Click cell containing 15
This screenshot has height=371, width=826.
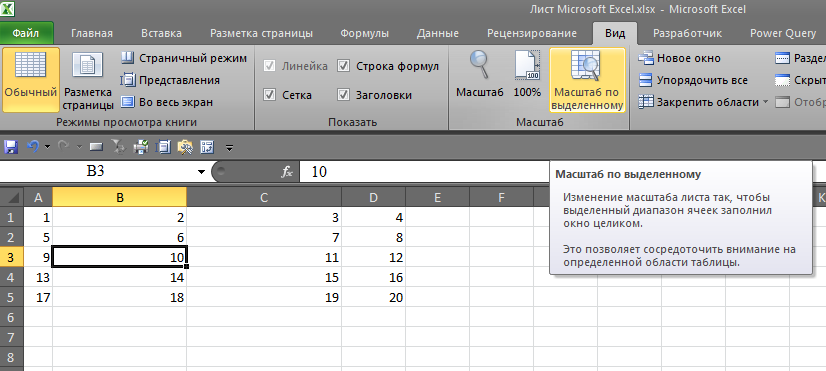click(x=264, y=278)
